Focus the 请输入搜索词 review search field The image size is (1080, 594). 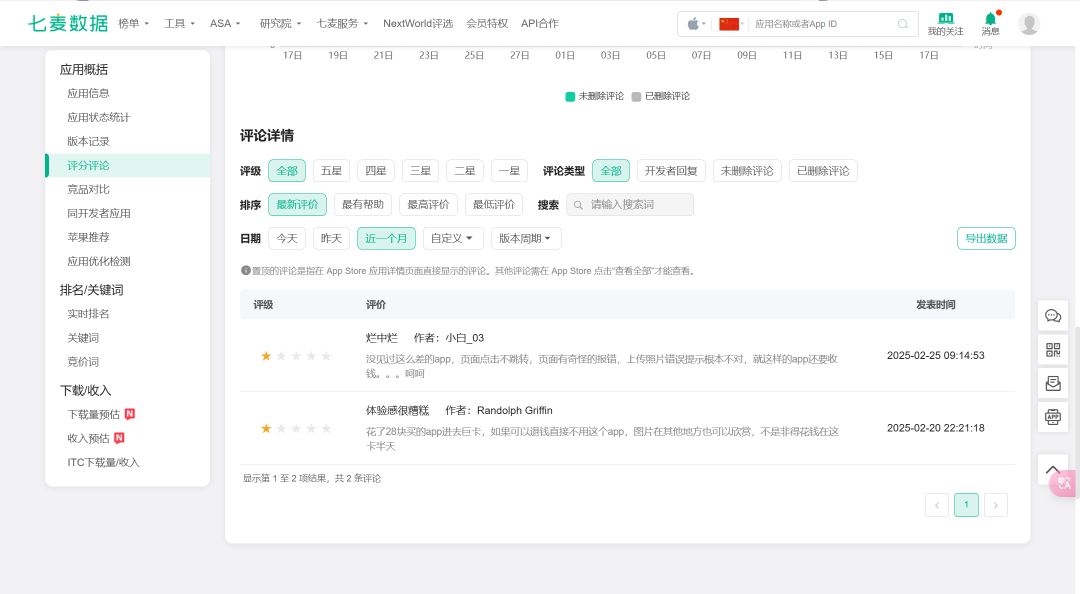630,205
